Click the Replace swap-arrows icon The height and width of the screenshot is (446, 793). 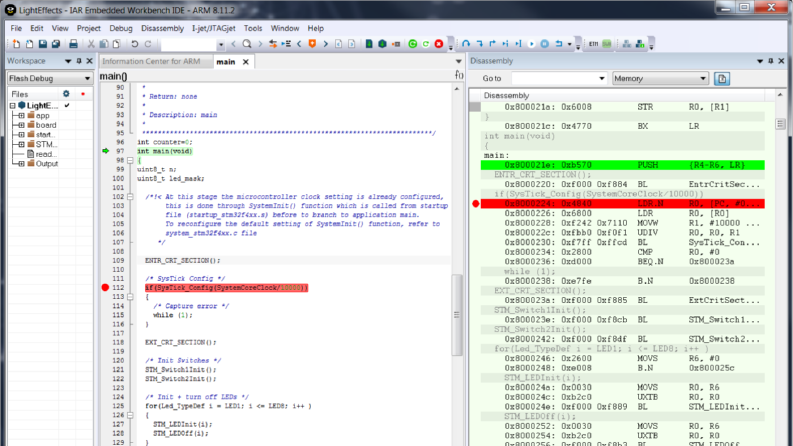273,44
